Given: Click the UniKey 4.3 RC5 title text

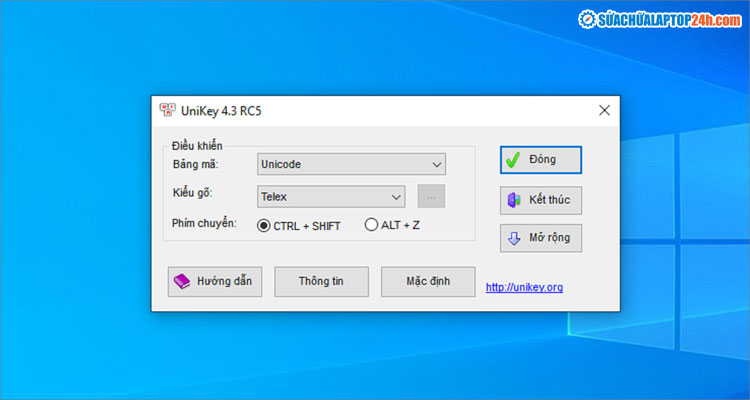Looking at the screenshot, I should pos(221,111).
